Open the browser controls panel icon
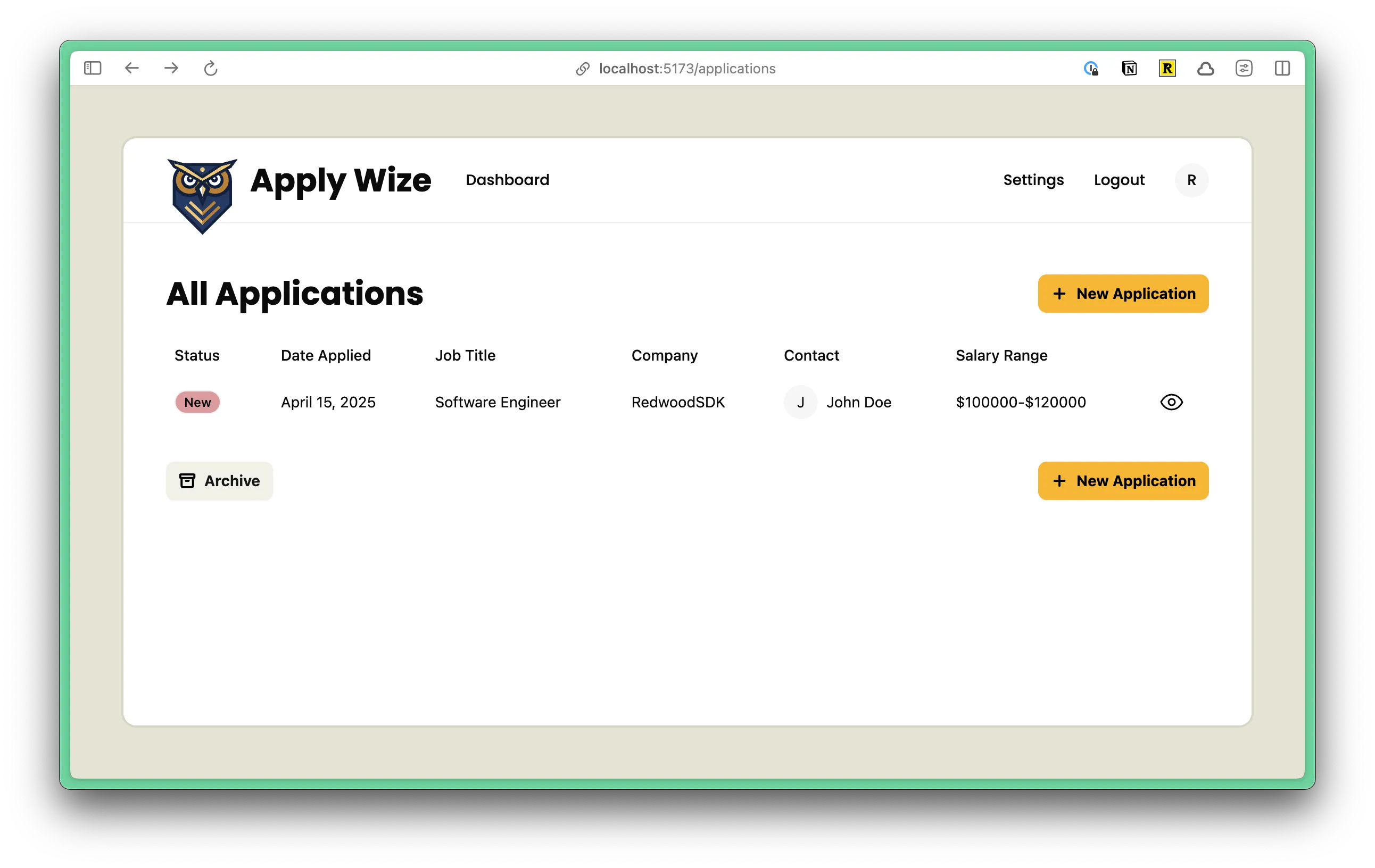The image size is (1375, 868). pyautogui.click(x=1244, y=69)
